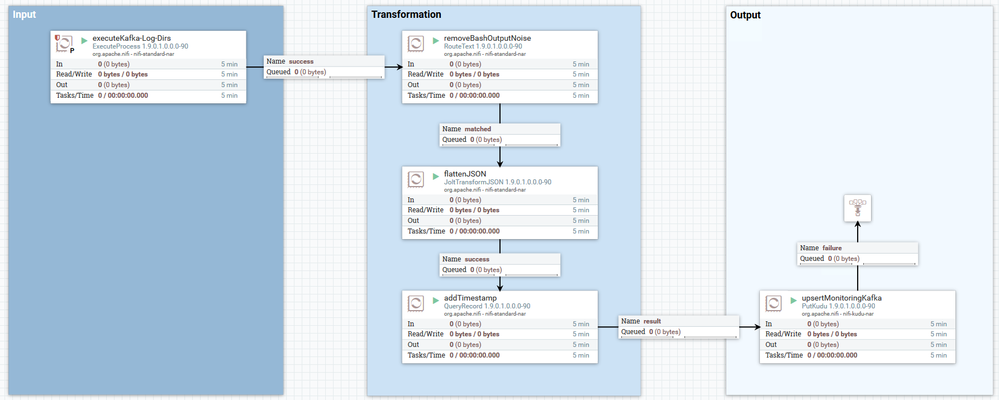Click the queued count on 'failure' connection
This screenshot has height=400, width=999.
[844, 259]
